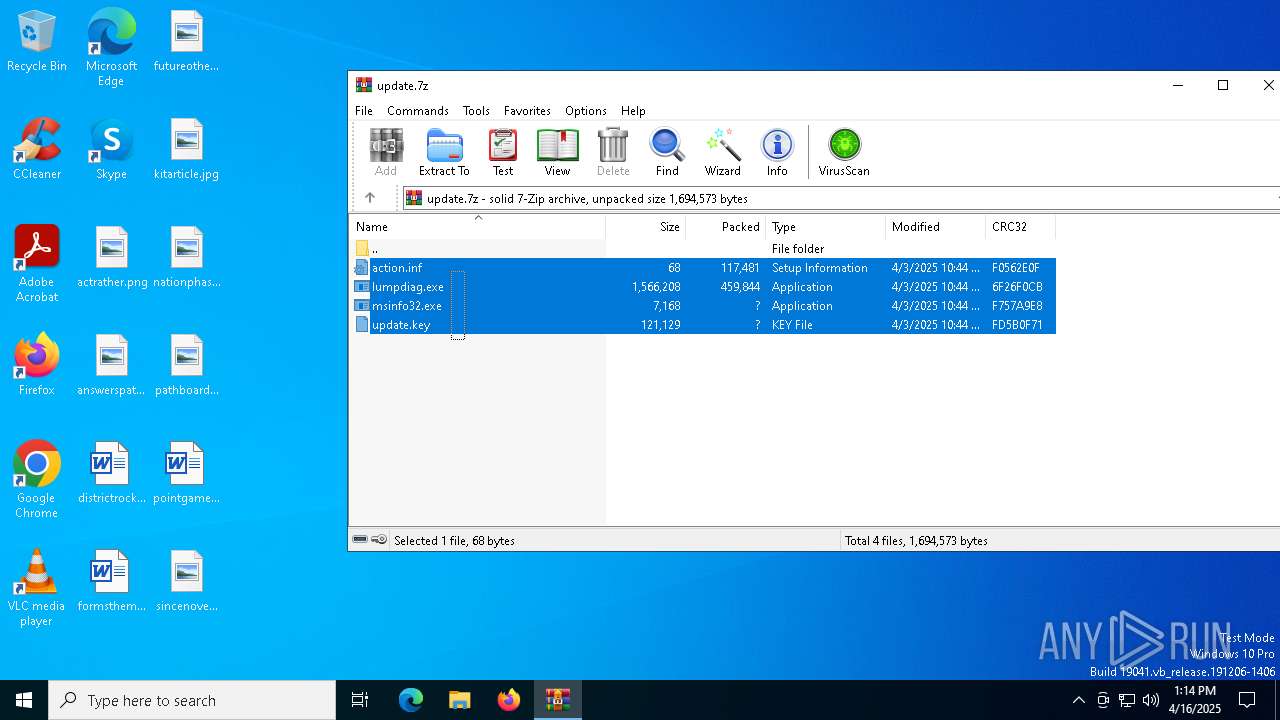The image size is (1280, 720).
Task: Click the Windows Start button
Action: point(24,700)
